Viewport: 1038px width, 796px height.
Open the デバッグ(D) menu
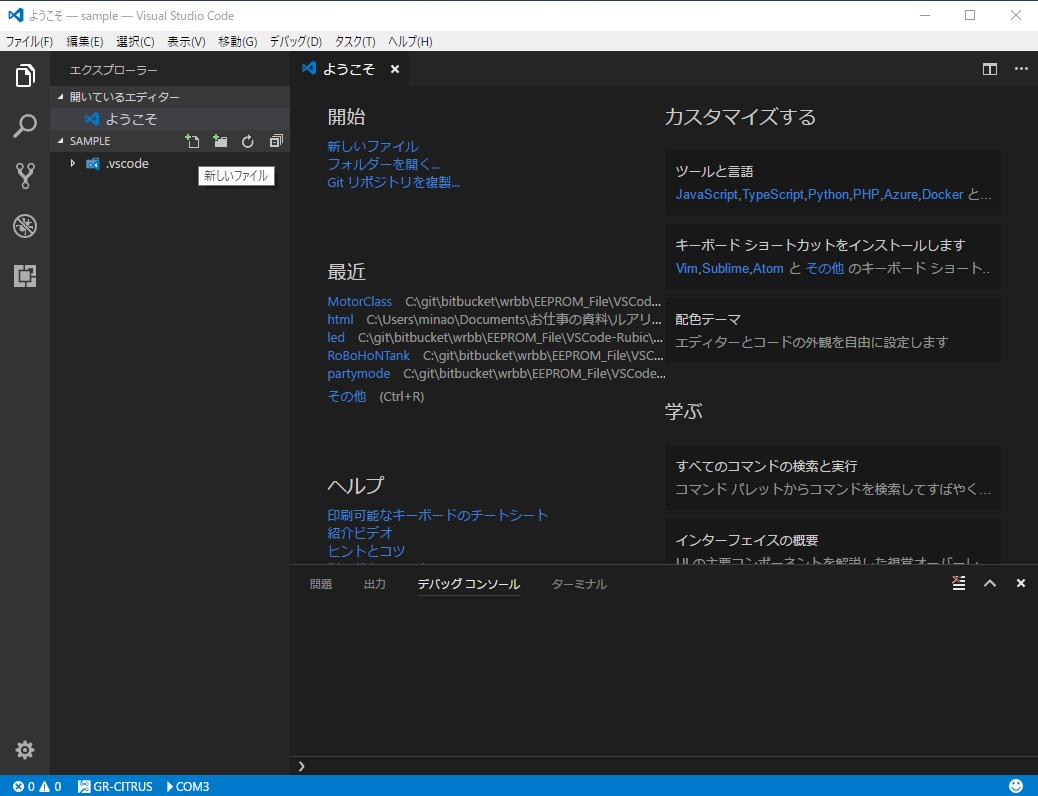pyautogui.click(x=296, y=42)
